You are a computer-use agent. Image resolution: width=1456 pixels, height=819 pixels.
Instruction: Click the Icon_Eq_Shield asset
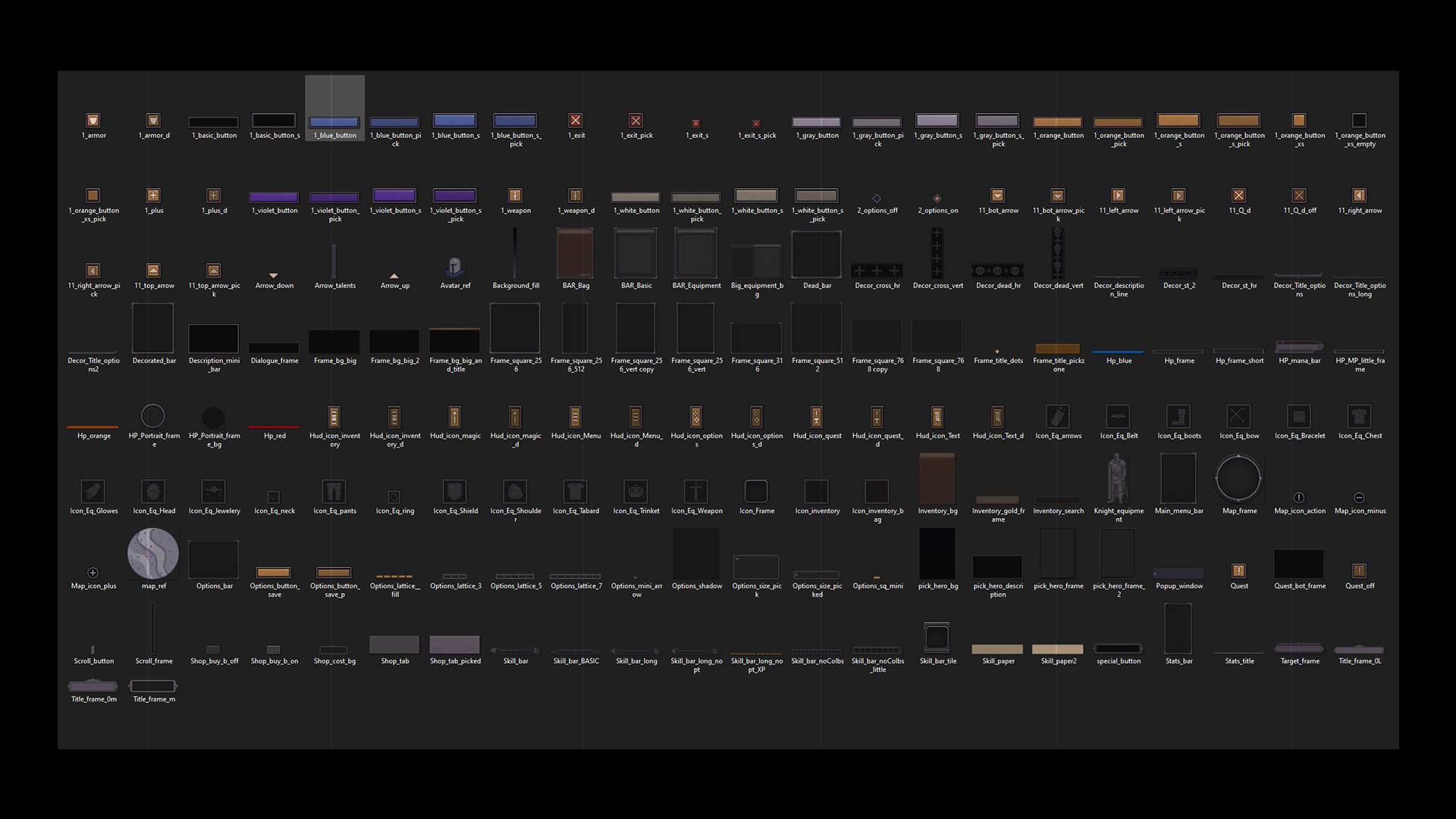pos(455,492)
